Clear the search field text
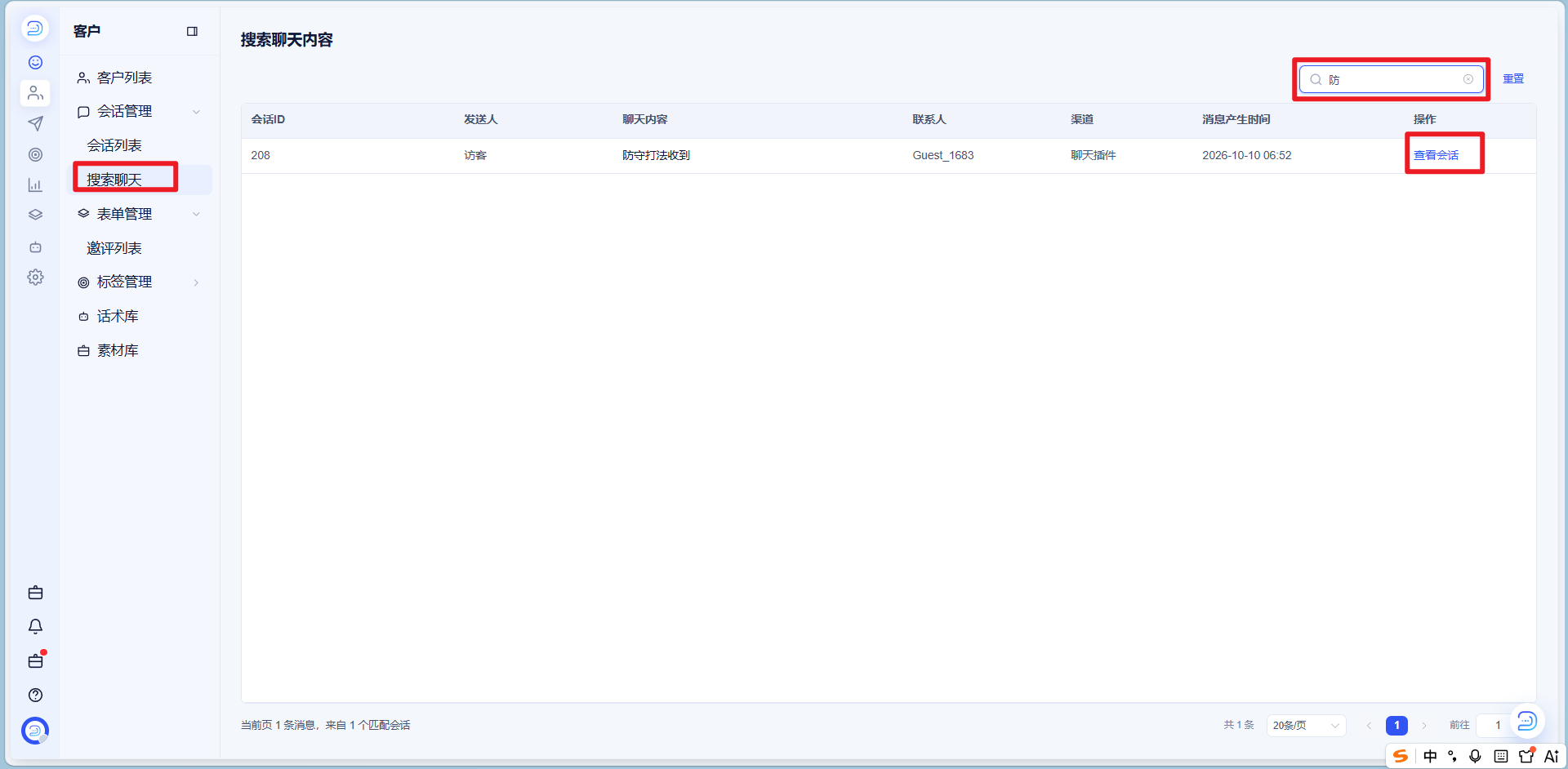 click(x=1468, y=79)
